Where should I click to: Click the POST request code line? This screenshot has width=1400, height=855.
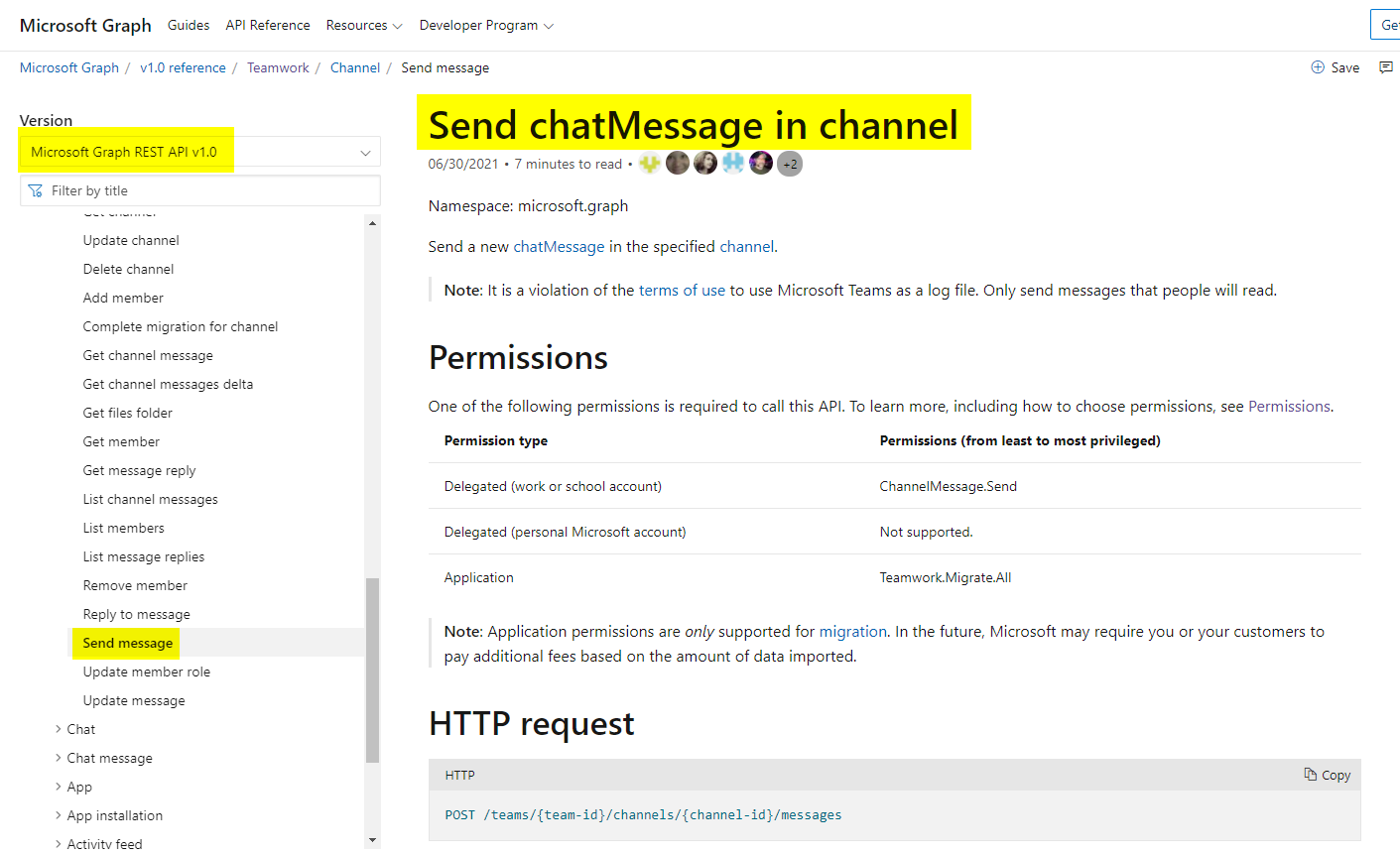(x=643, y=815)
